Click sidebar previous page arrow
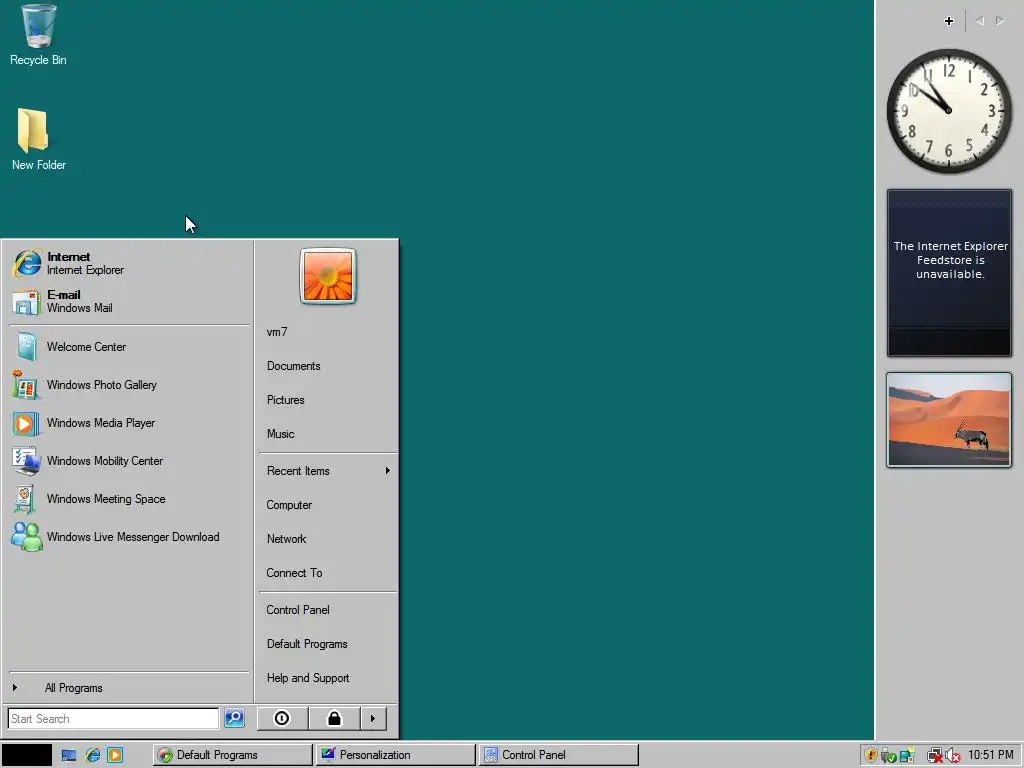This screenshot has width=1024, height=768. click(980, 21)
